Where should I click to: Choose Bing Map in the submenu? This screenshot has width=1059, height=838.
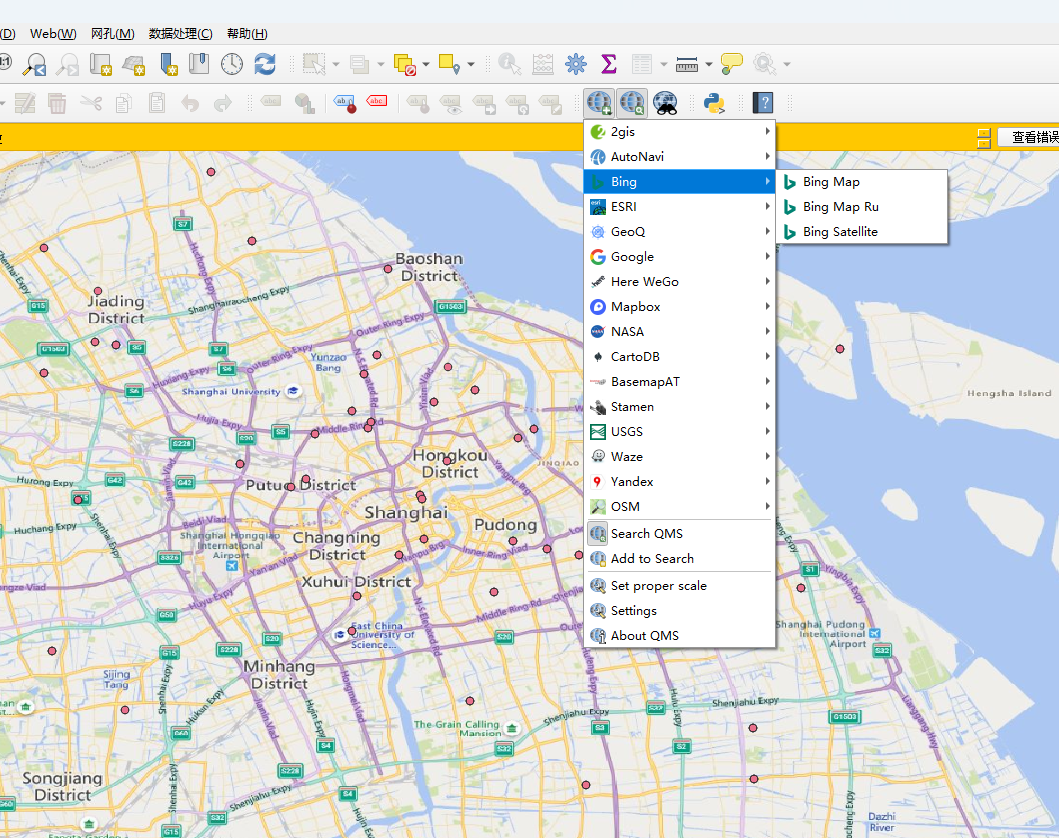[x=831, y=182]
